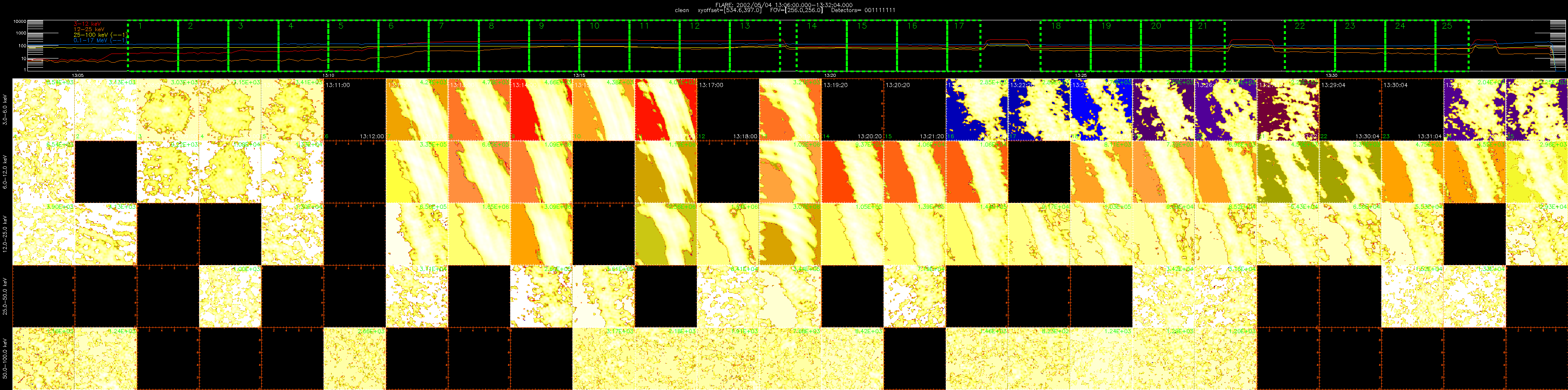Select time interval box 7 in light curve
The image size is (1568, 390).
pyautogui.click(x=453, y=46)
